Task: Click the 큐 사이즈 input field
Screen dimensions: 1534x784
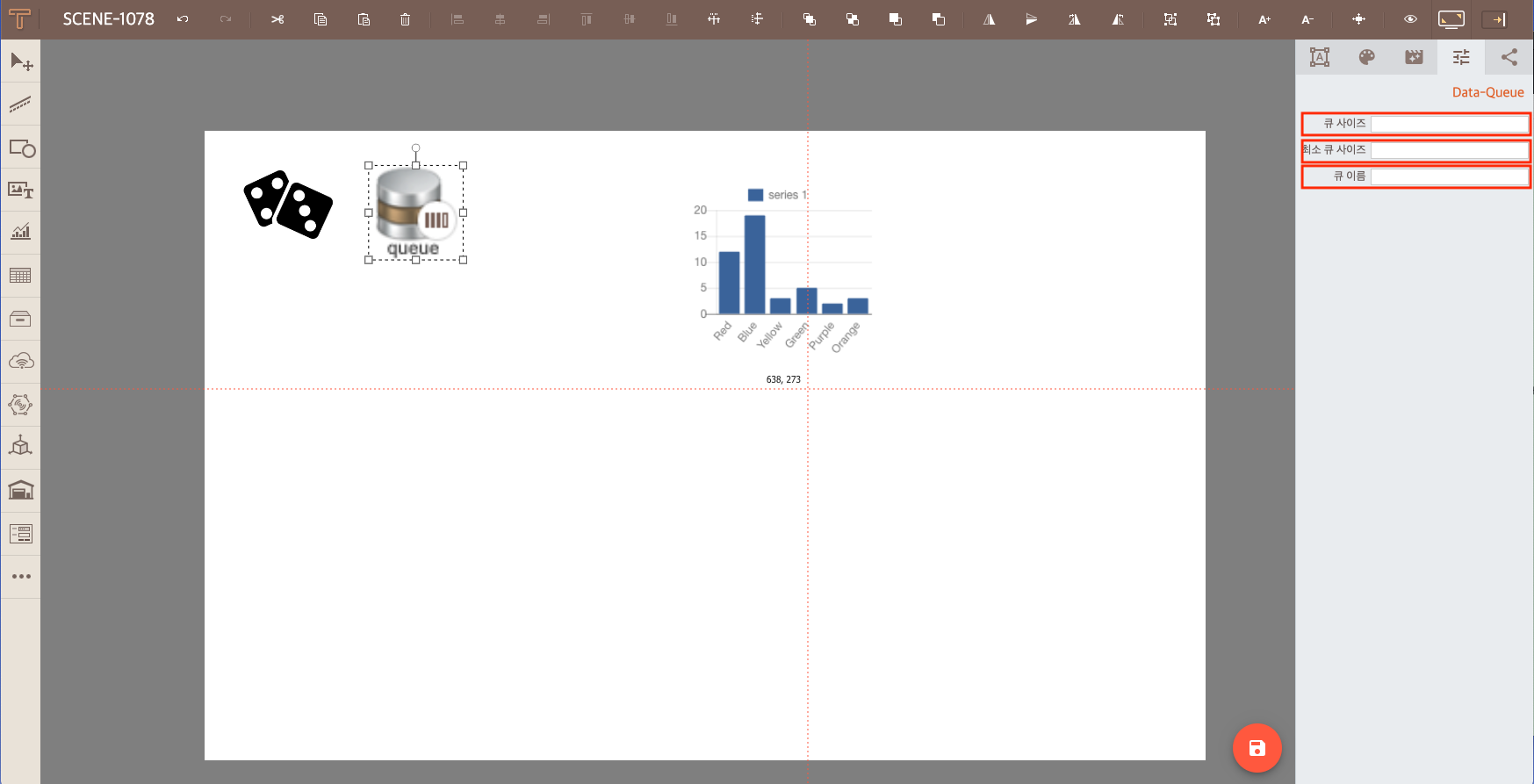Action: point(1450,124)
